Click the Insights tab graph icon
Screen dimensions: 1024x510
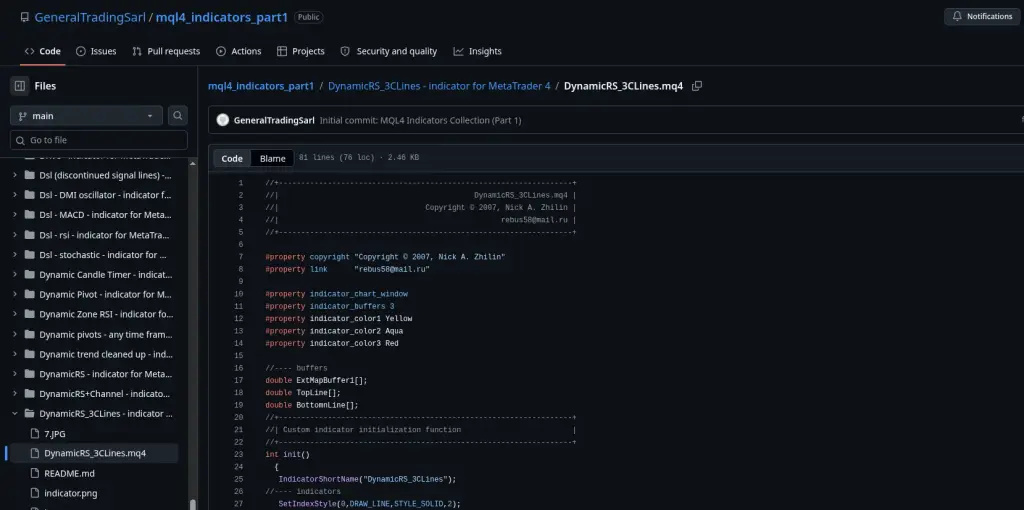click(x=458, y=51)
